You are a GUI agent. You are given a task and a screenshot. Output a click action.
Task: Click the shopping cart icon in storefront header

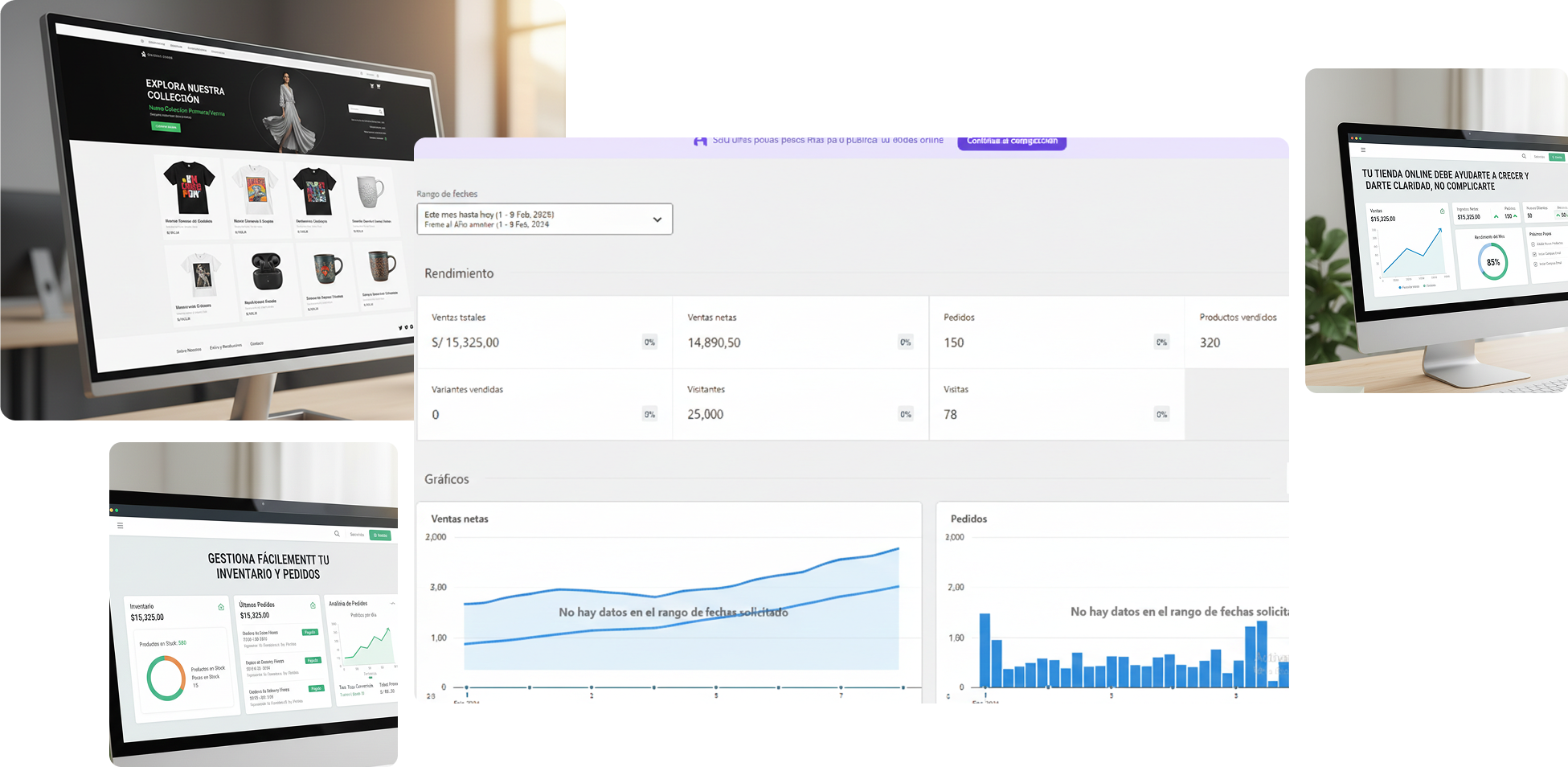pos(372,86)
